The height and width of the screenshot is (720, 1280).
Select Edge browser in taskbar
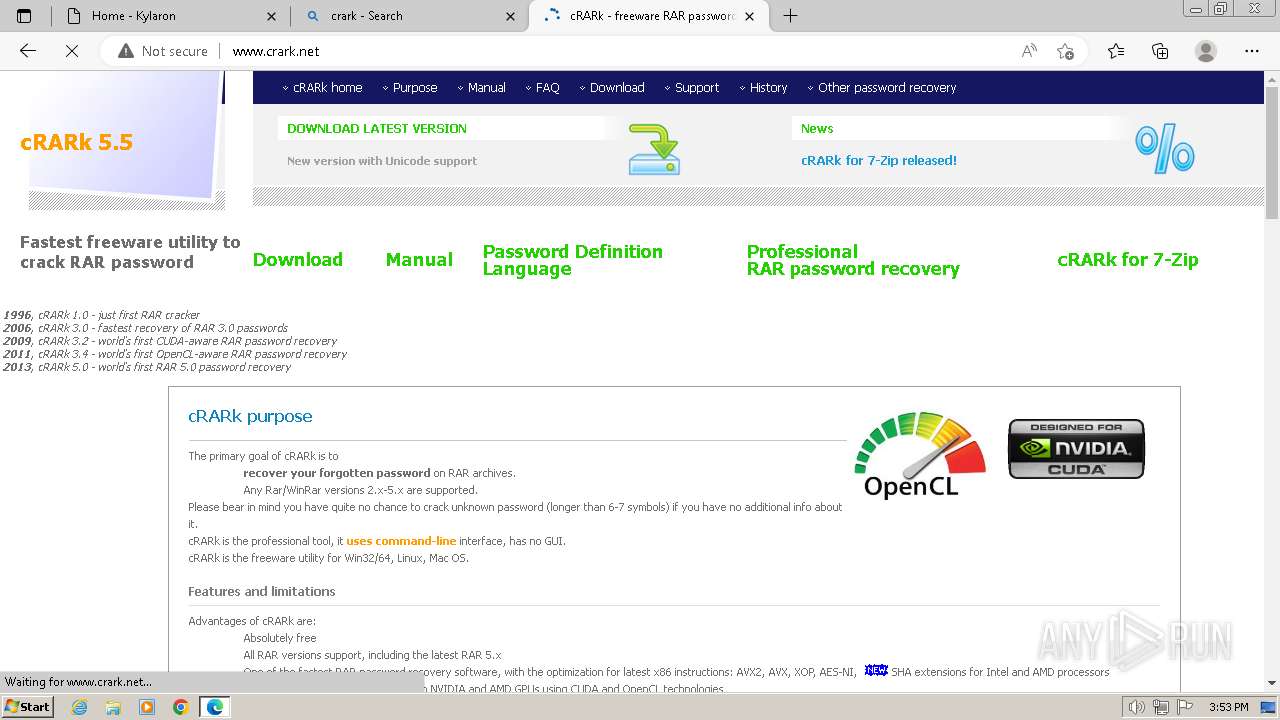[214, 707]
